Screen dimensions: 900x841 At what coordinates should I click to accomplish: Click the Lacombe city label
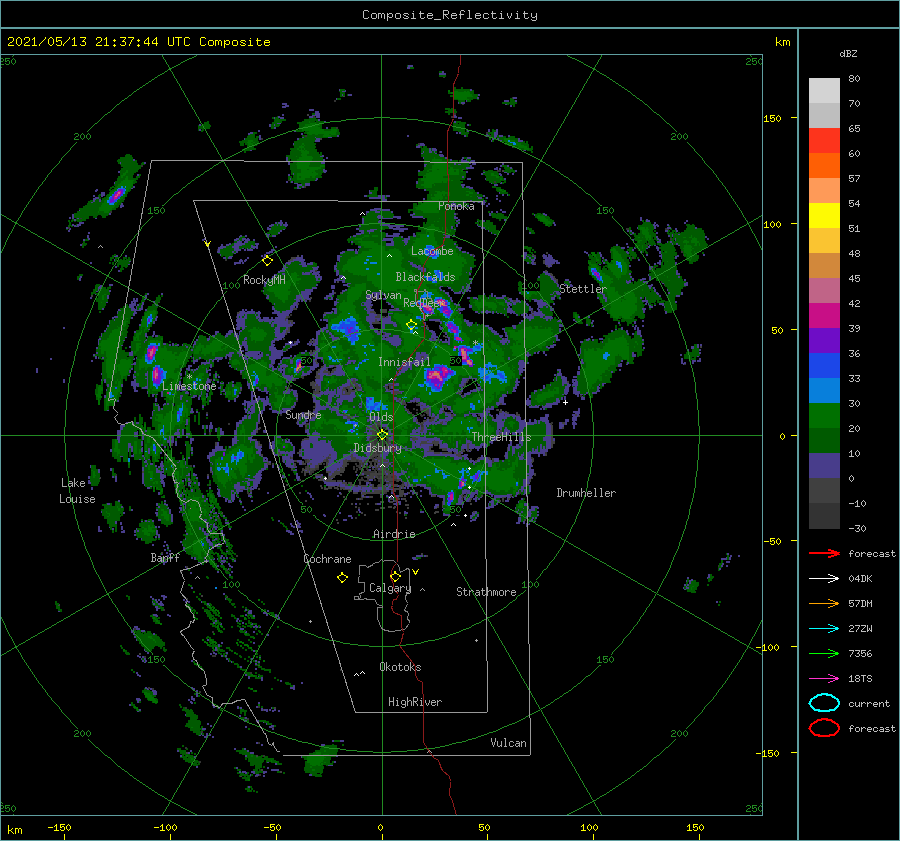(x=432, y=251)
